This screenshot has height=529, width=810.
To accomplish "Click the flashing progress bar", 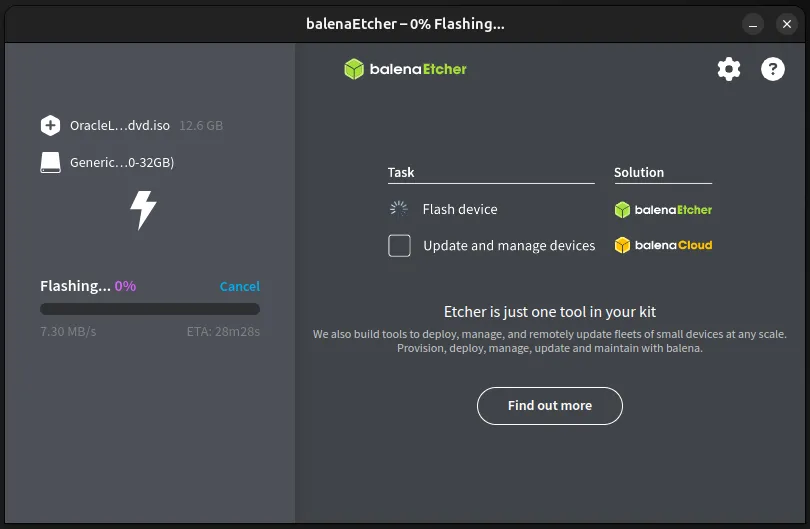I will coord(150,309).
